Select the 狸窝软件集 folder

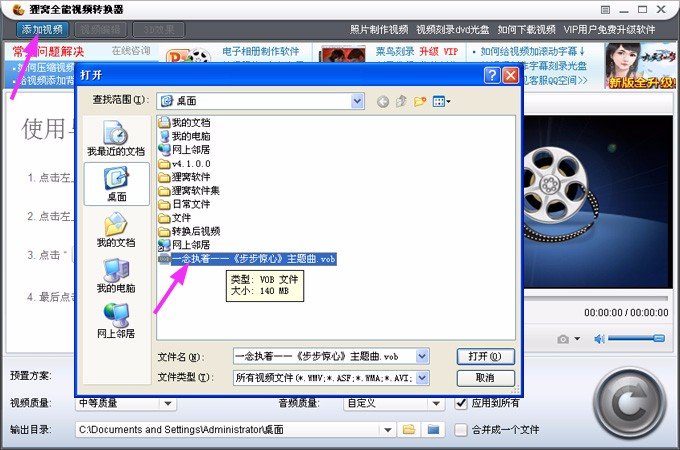coord(189,190)
